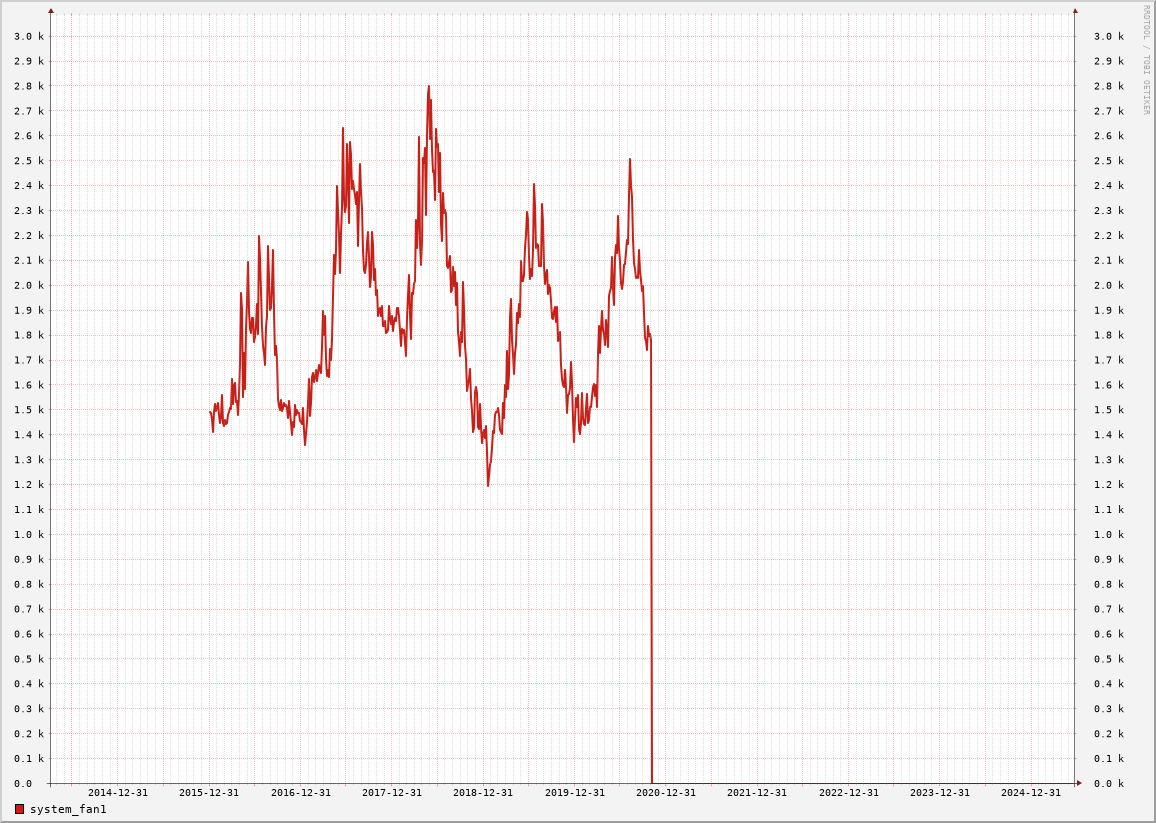Click the 2022-12-31 time axis label
Screen dimensions: 1156x823
849,793
